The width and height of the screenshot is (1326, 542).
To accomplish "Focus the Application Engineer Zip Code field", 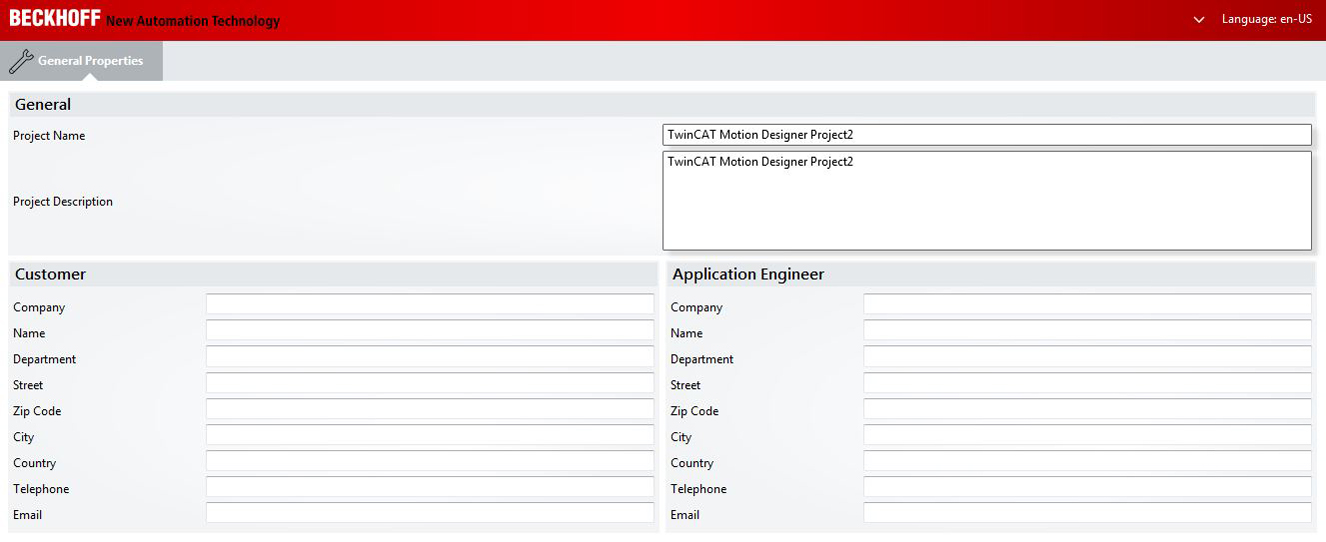I will coord(1088,408).
